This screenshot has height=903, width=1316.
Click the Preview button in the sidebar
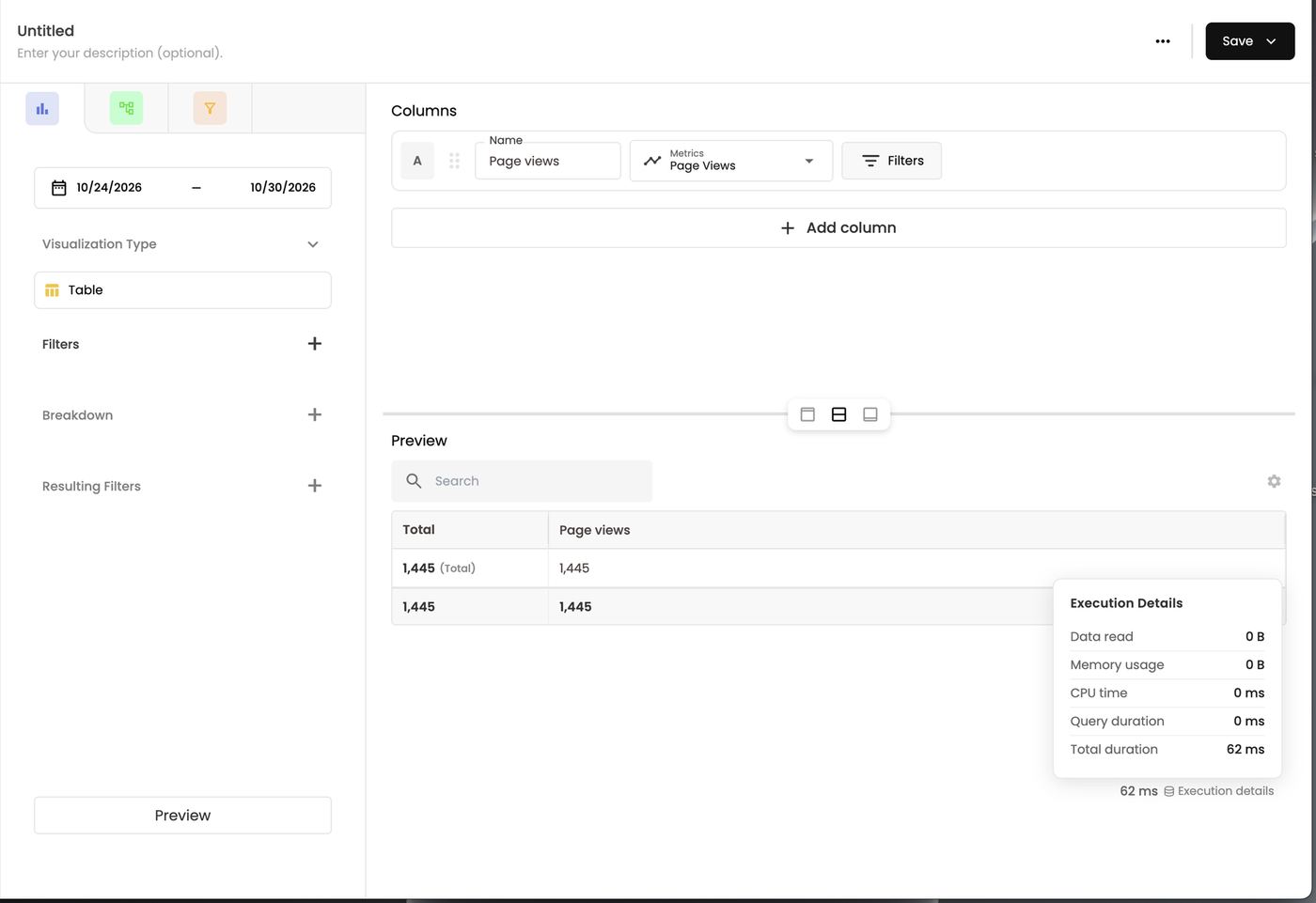[x=182, y=816]
